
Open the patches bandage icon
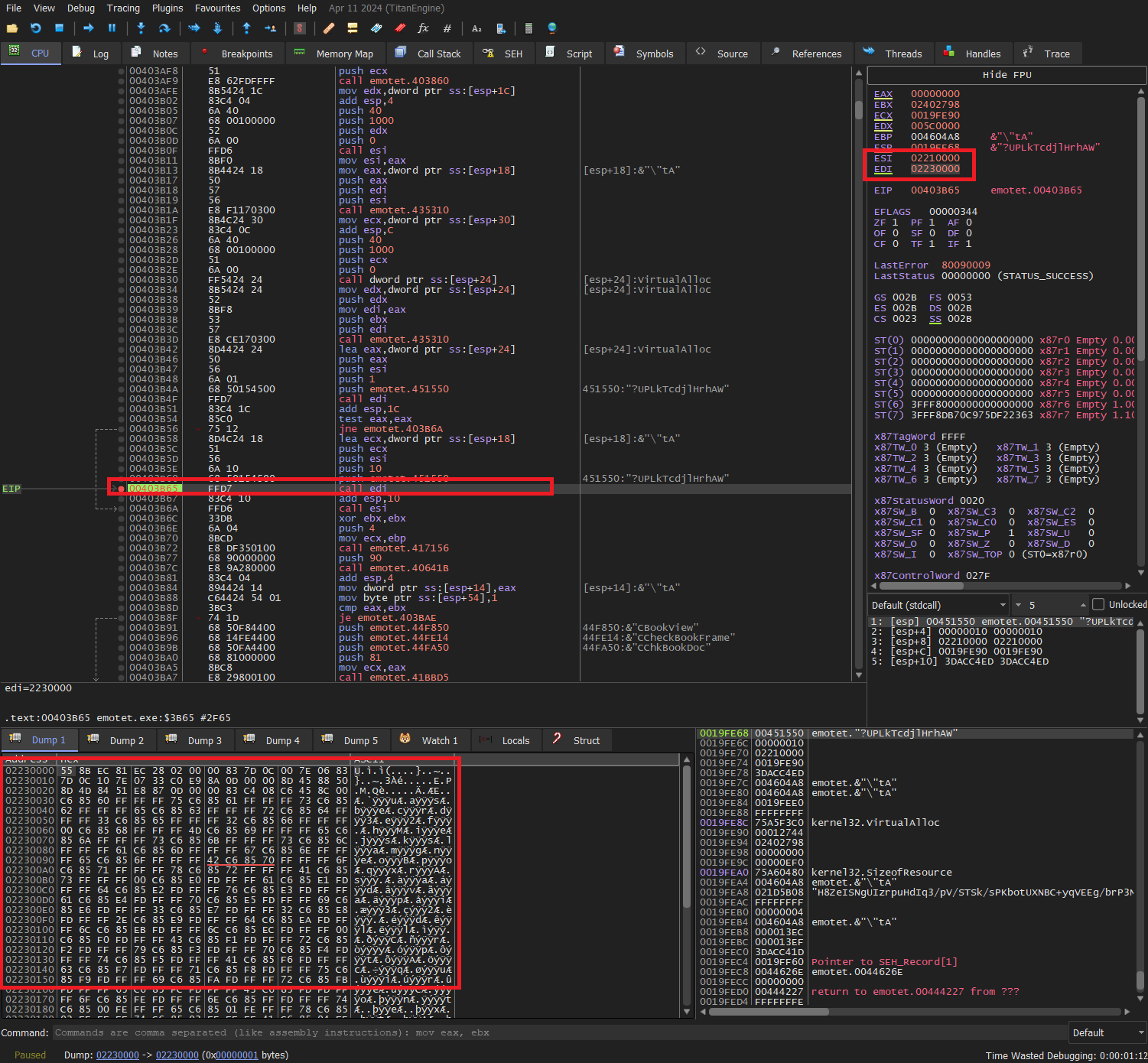click(329, 28)
